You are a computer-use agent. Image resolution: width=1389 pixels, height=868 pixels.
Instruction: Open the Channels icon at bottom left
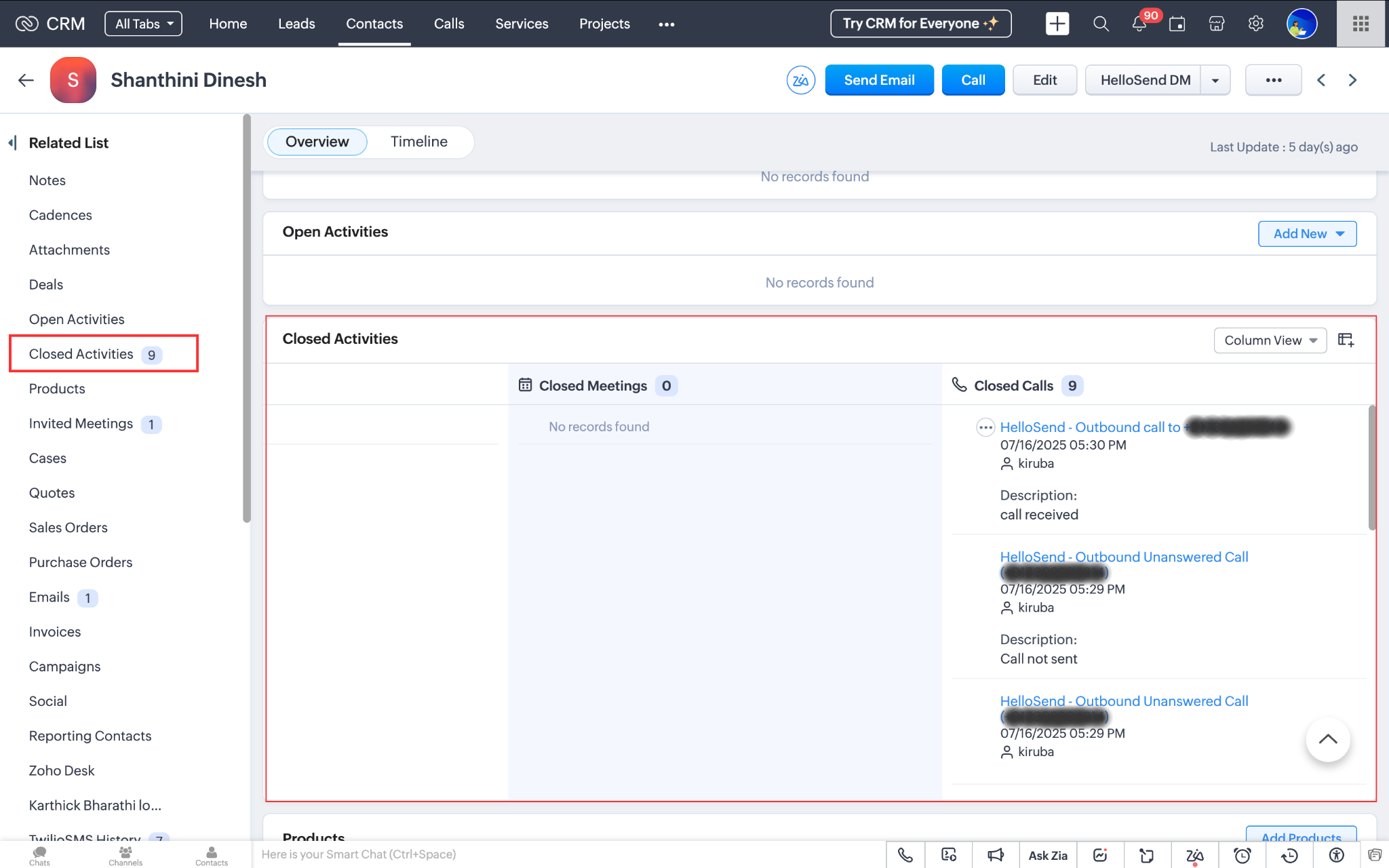pos(125,856)
